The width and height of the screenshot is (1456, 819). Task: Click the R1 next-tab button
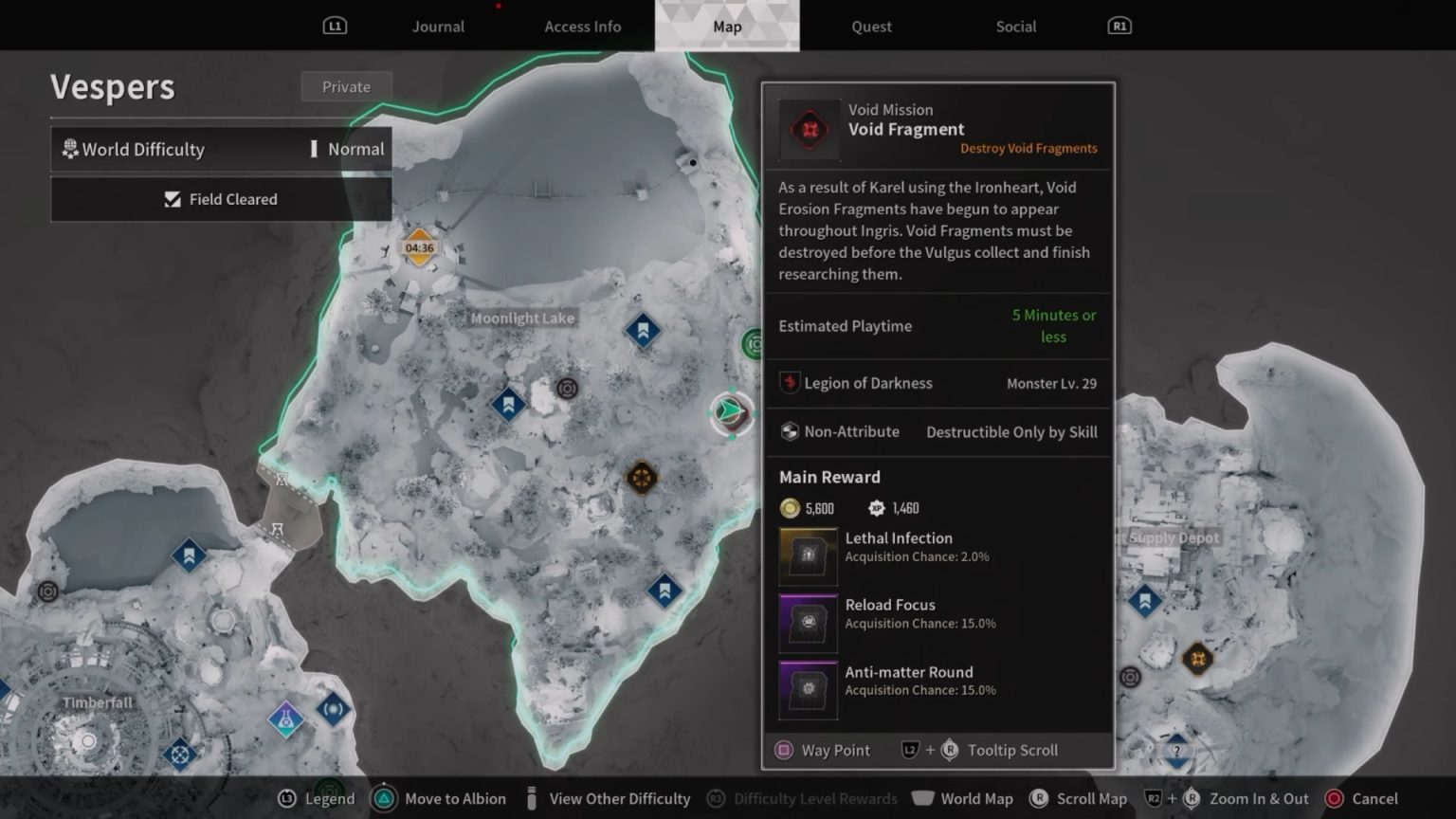1119,26
